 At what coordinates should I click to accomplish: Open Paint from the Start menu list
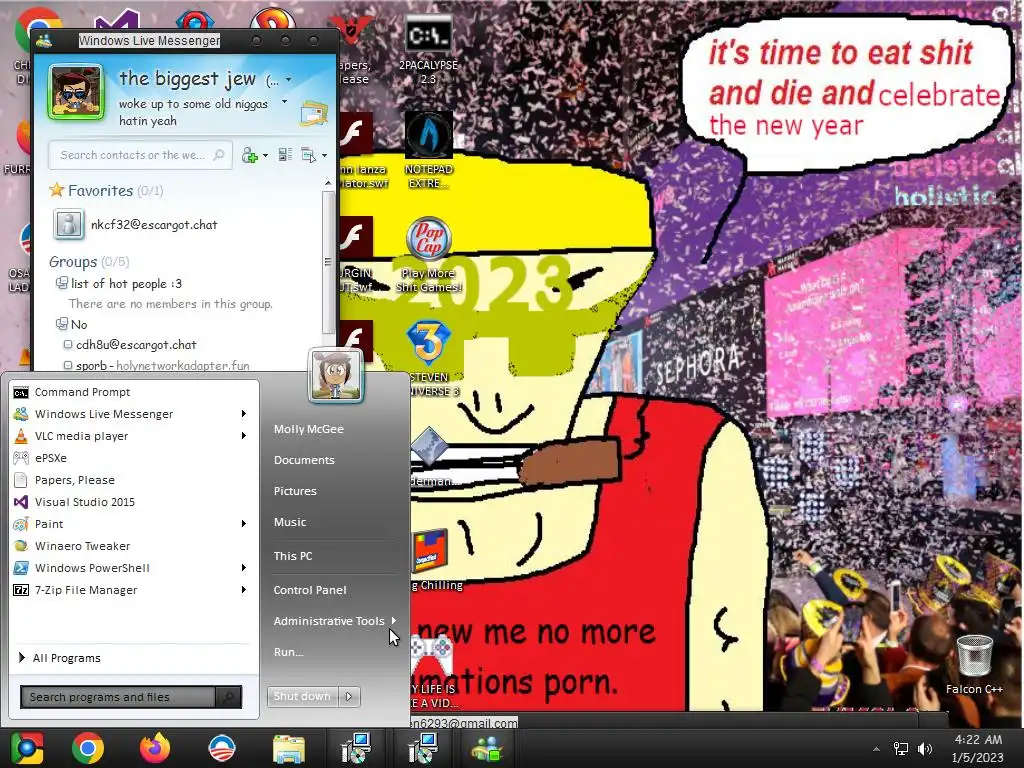(134, 524)
